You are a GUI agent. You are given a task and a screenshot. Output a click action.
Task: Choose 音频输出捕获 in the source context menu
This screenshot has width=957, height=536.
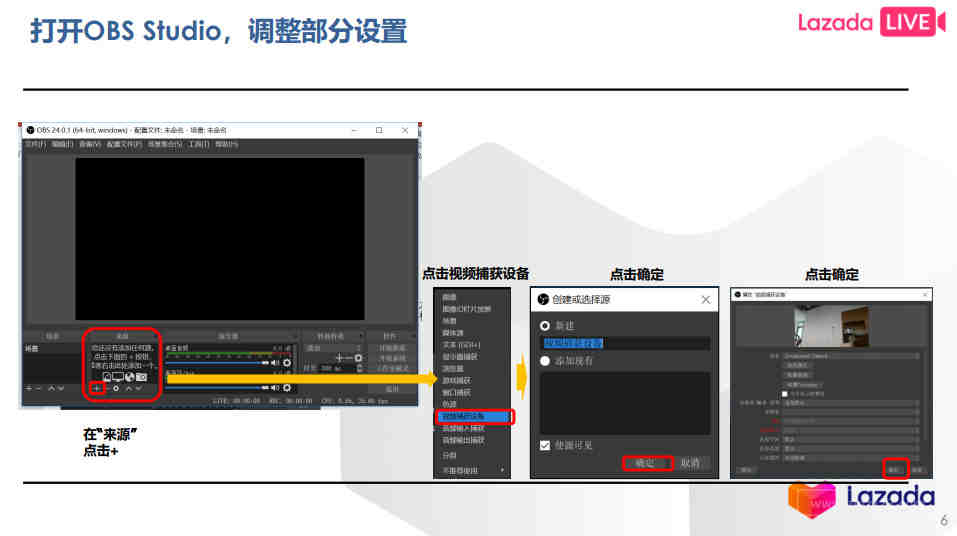(x=463, y=440)
